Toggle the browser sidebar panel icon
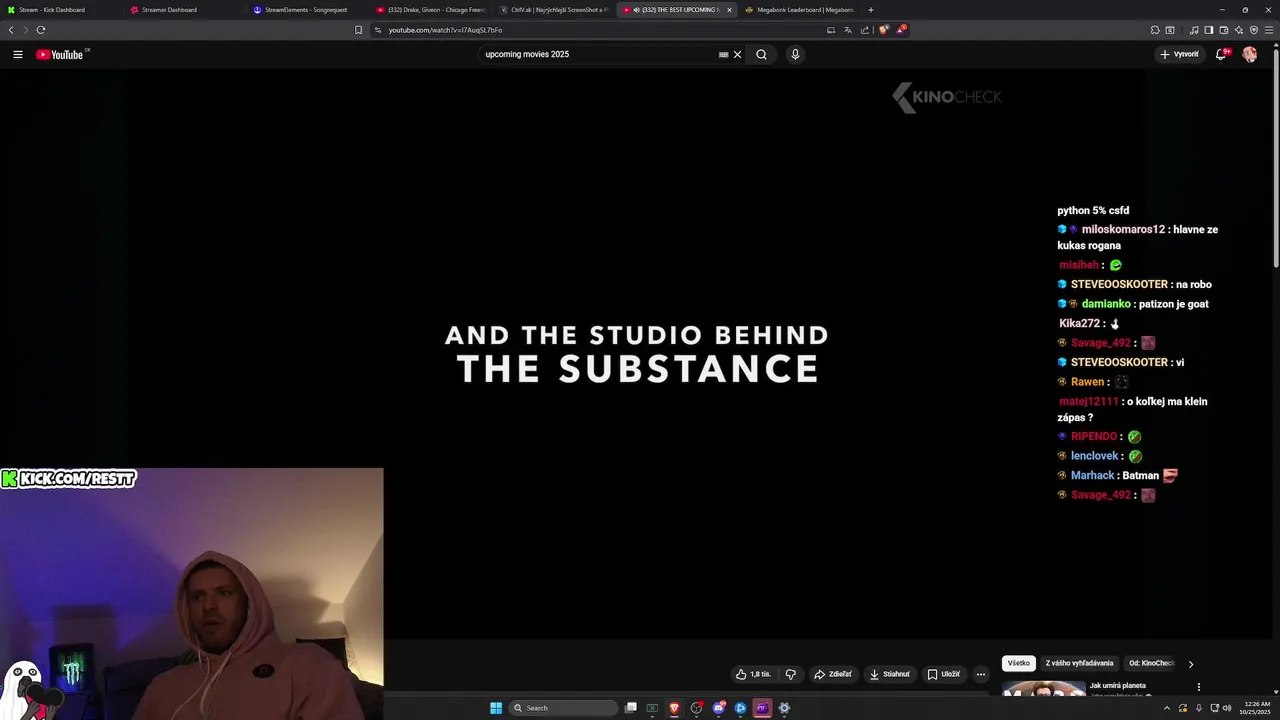 [1209, 30]
